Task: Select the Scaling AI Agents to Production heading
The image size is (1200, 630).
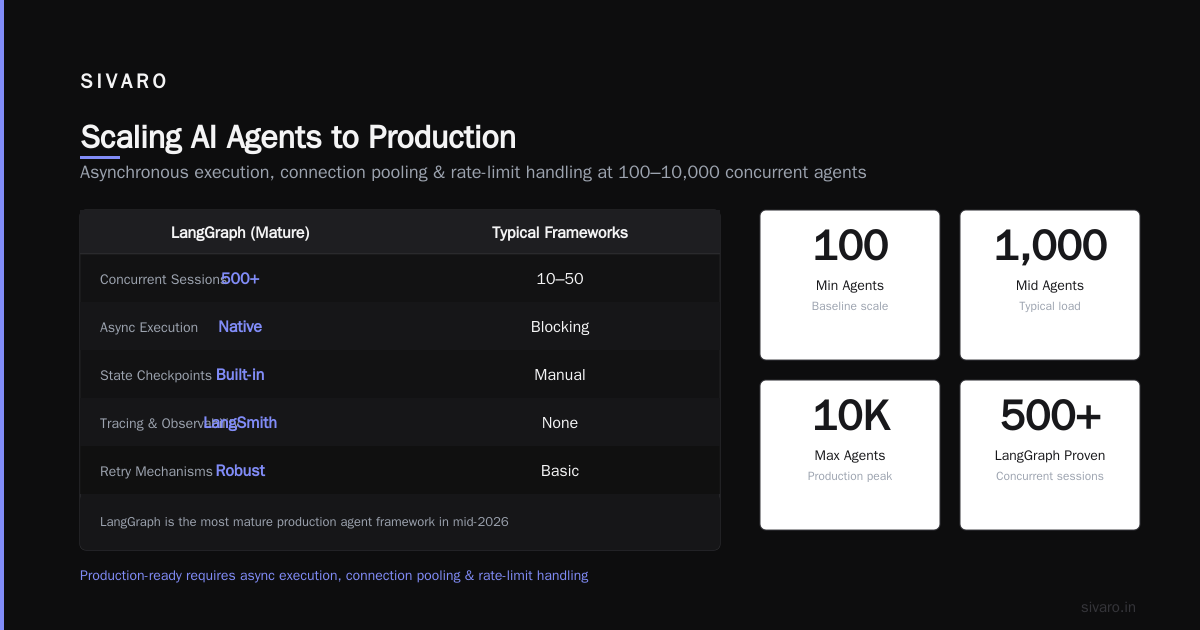Action: pyautogui.click(x=298, y=137)
